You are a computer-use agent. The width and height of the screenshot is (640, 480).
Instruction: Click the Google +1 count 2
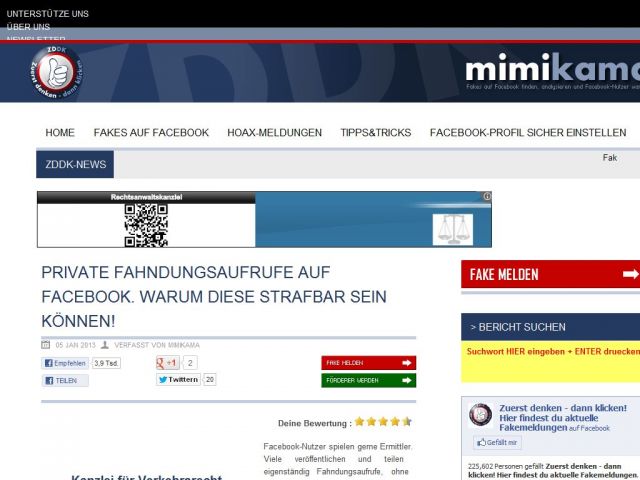[190, 363]
